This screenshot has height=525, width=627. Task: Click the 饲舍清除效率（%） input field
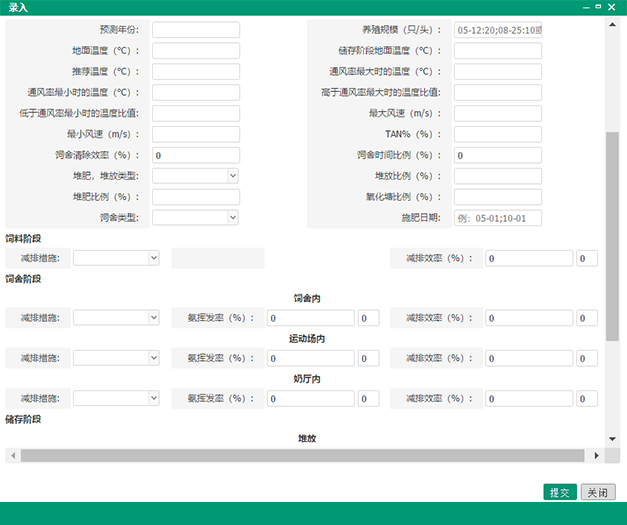(195, 155)
